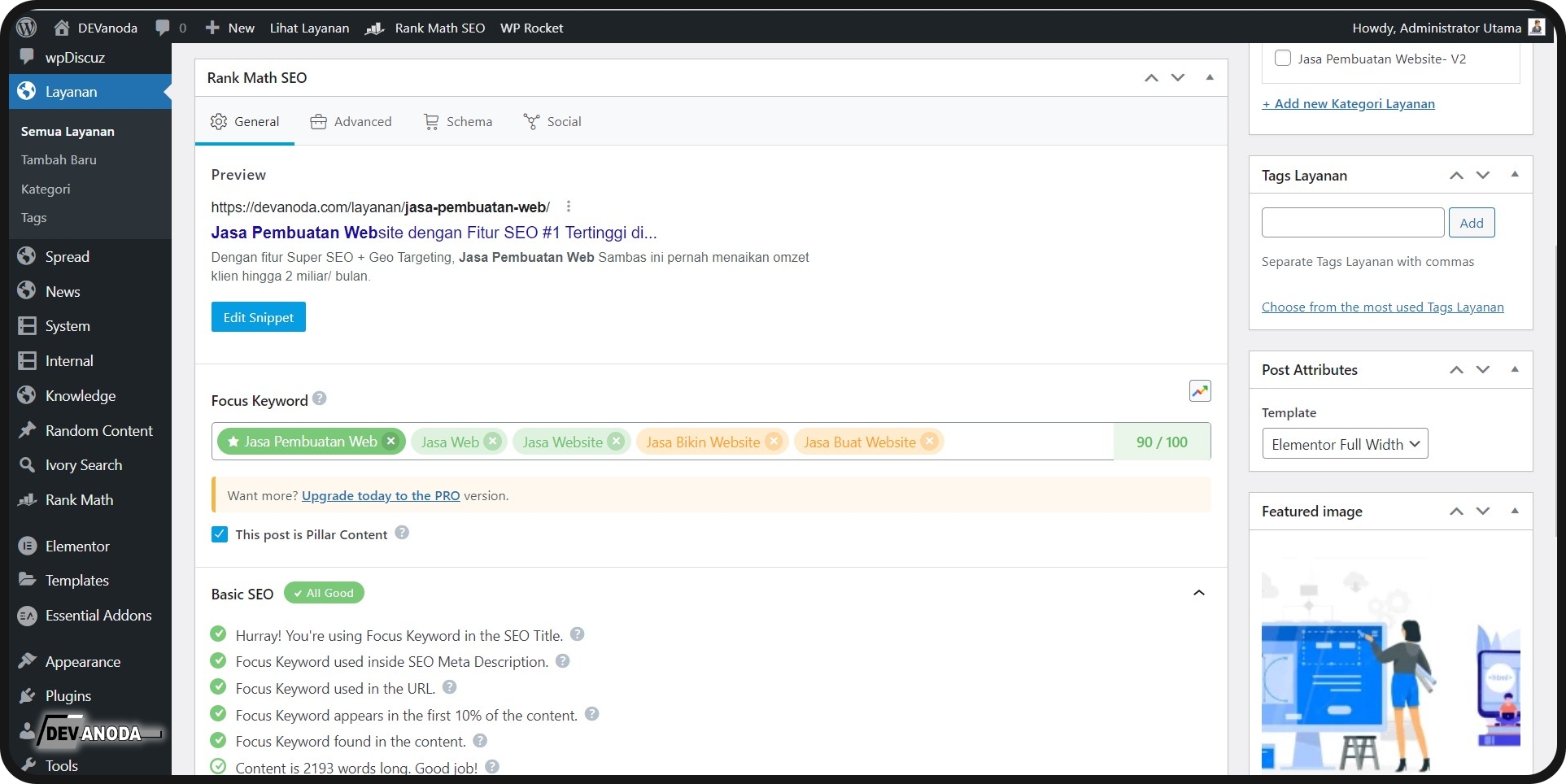Click the Administrator Utama avatar
Viewport: 1566px width, 784px height.
[x=1537, y=28]
